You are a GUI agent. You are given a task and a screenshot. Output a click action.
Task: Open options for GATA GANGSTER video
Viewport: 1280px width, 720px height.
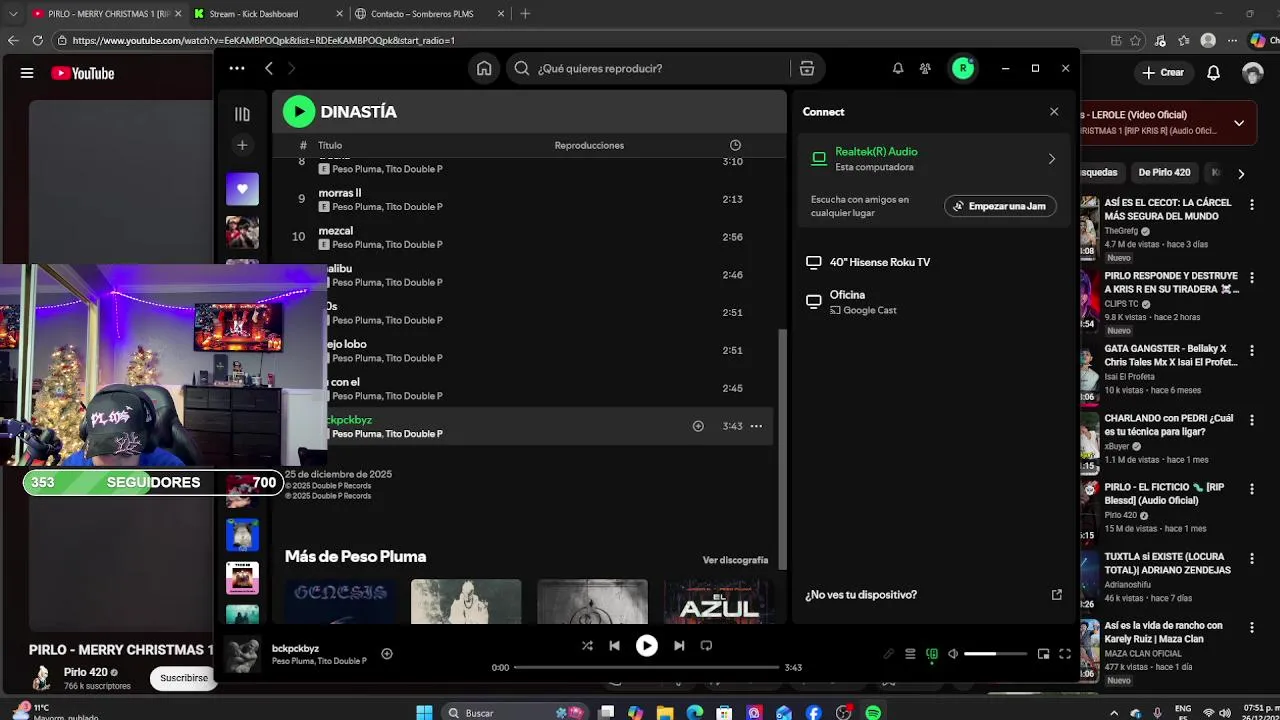[x=1251, y=351]
